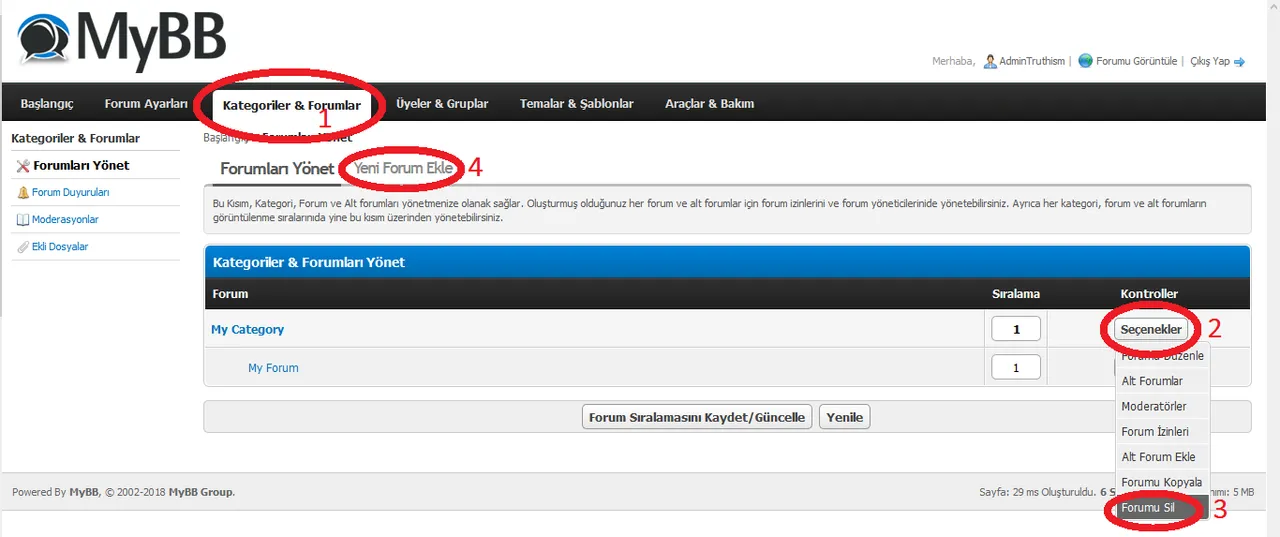
Task: Click the bell icon beside Forum Duyuruları
Action: (23, 193)
